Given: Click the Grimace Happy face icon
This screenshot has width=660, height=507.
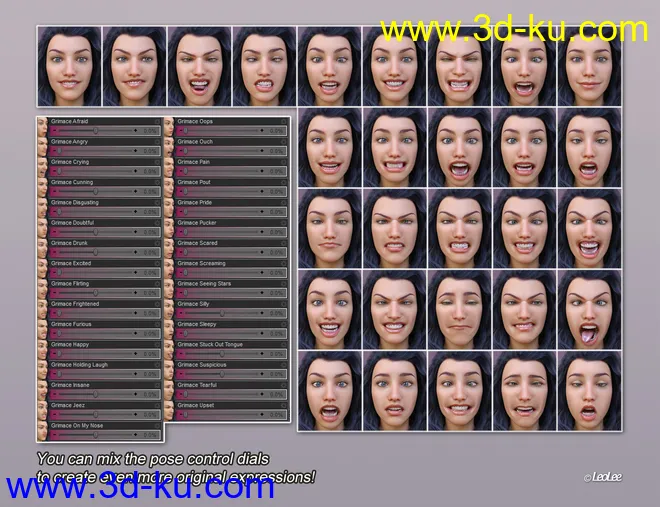Looking at the screenshot, I should (43, 350).
